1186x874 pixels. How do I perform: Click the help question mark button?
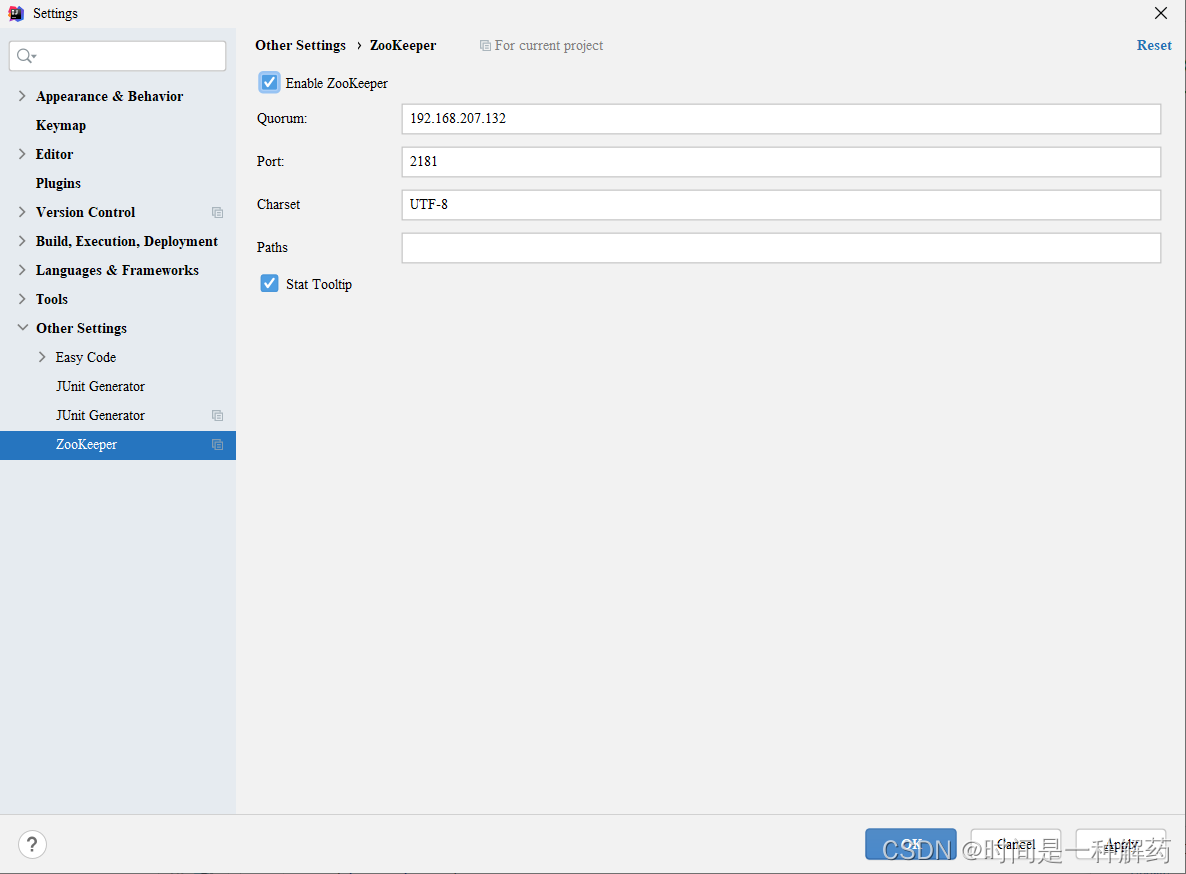tap(32, 845)
